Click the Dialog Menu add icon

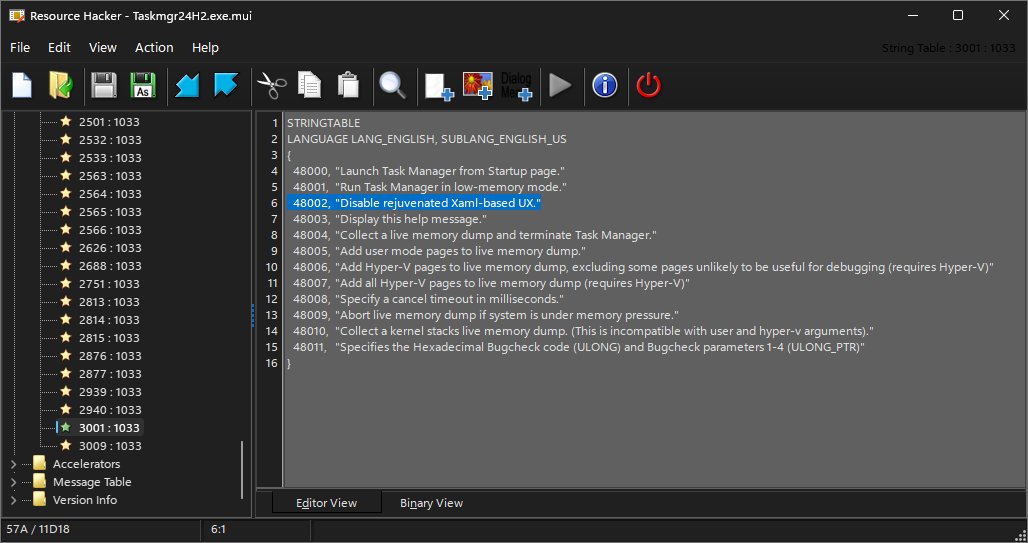point(517,86)
